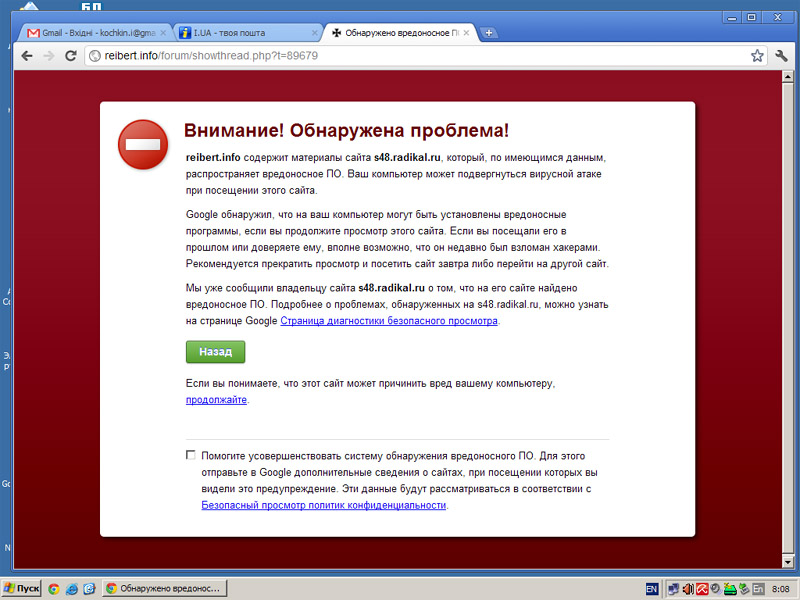Image resolution: width=800 pixels, height=600 pixels.
Task: Close the Gmail tab with its X
Action: (163, 33)
